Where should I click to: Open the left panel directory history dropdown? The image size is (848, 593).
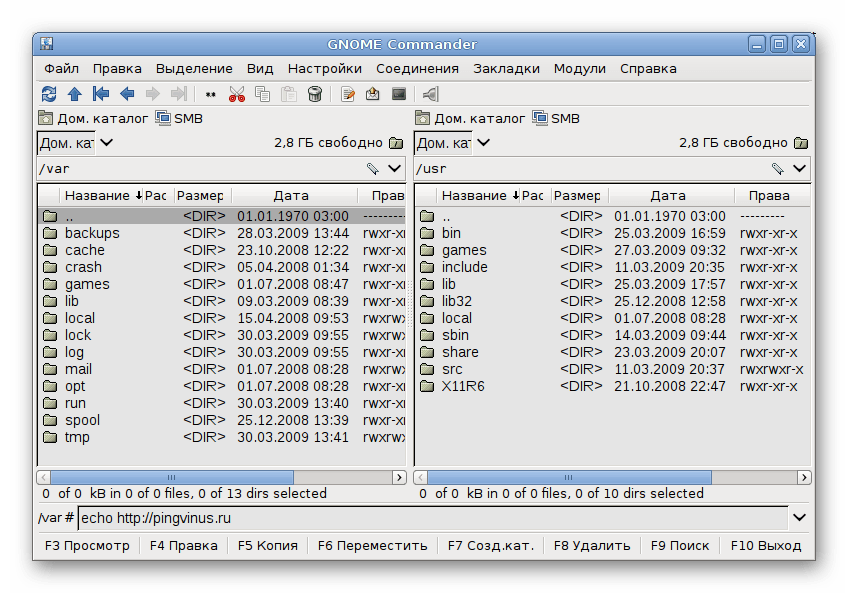click(x=395, y=169)
